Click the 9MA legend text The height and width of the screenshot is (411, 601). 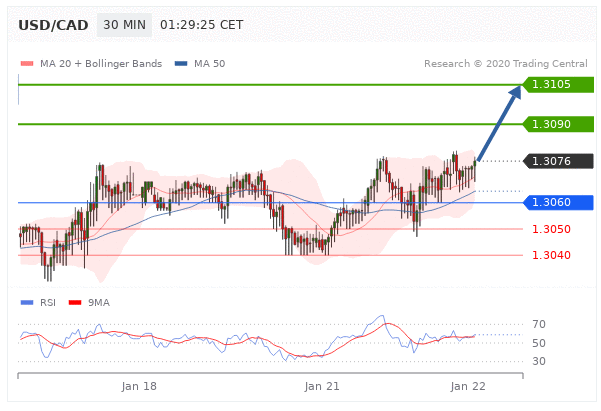click(99, 302)
